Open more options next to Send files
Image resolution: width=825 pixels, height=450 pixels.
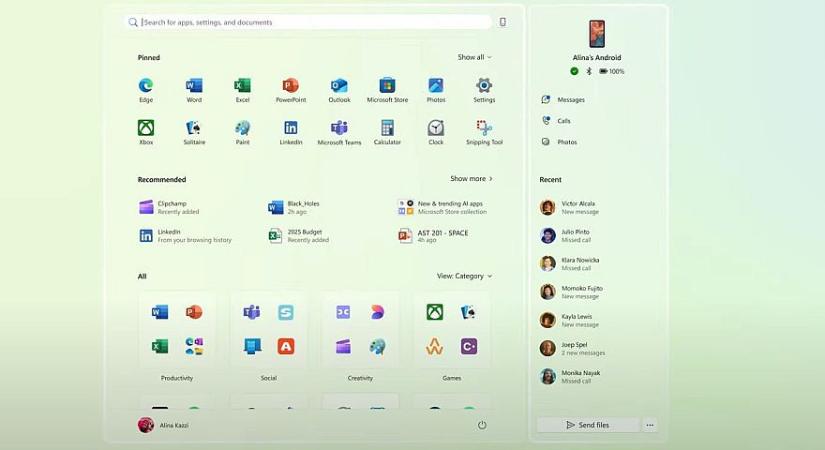pos(650,425)
